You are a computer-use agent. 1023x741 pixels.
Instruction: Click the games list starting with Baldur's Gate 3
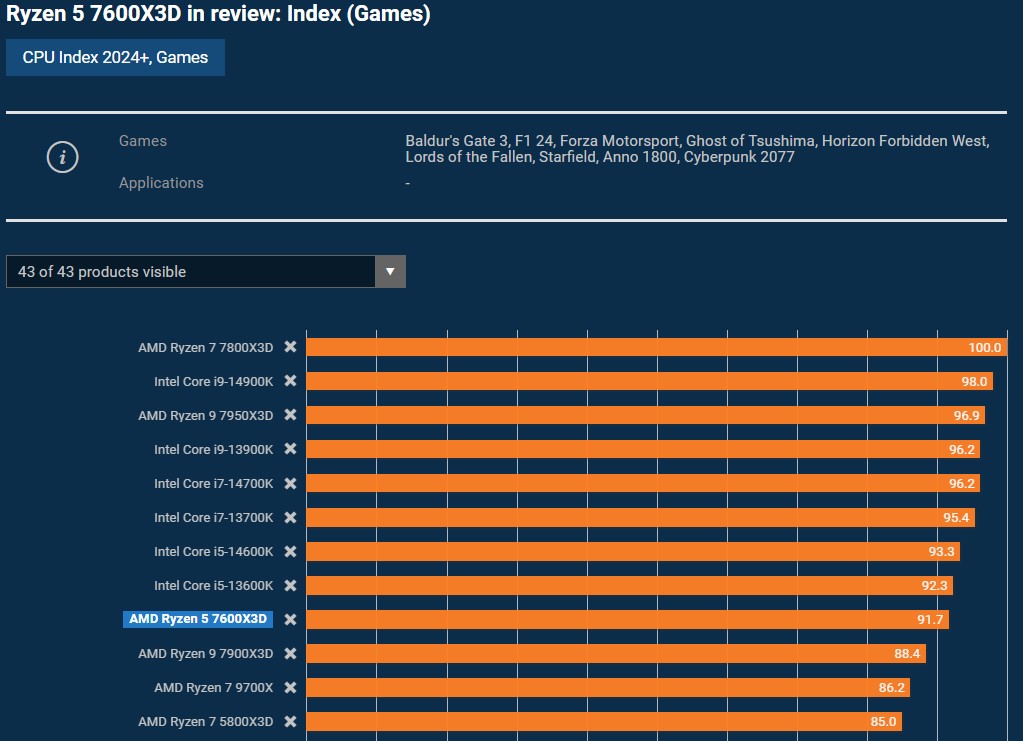(x=697, y=149)
